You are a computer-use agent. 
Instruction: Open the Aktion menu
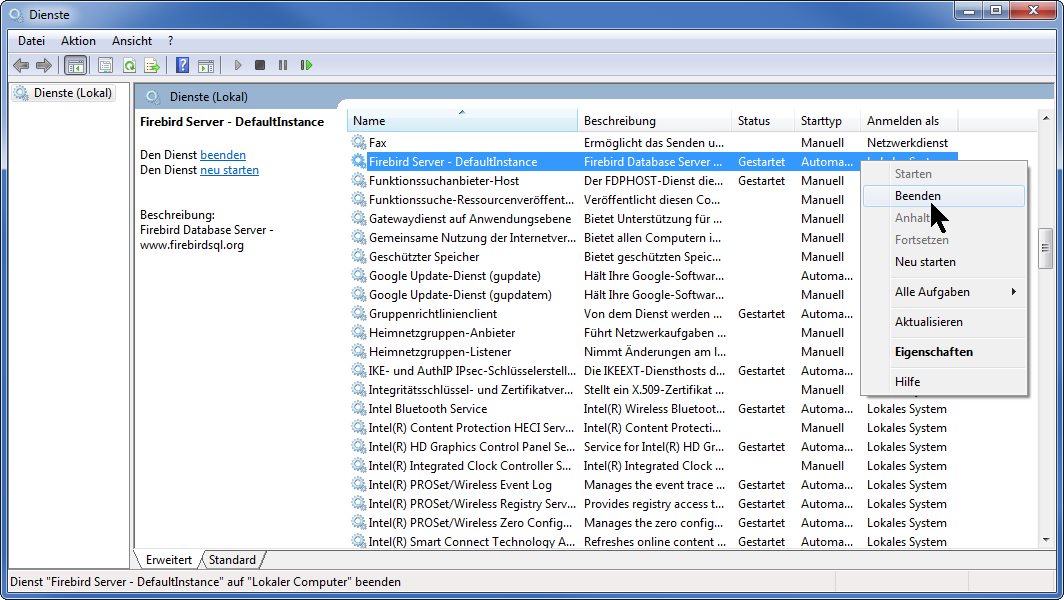click(78, 41)
